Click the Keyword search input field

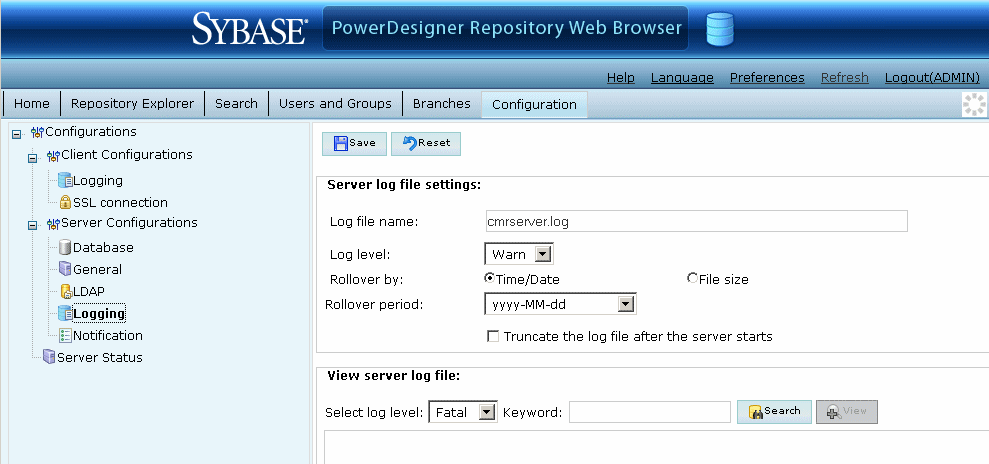point(649,412)
